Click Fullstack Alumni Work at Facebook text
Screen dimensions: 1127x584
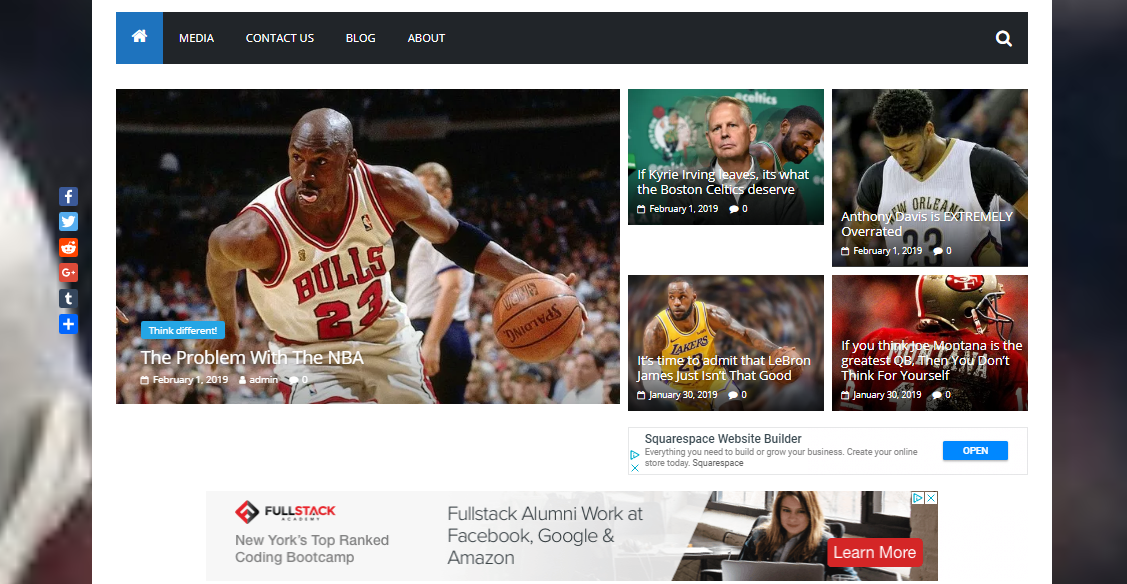(545, 536)
